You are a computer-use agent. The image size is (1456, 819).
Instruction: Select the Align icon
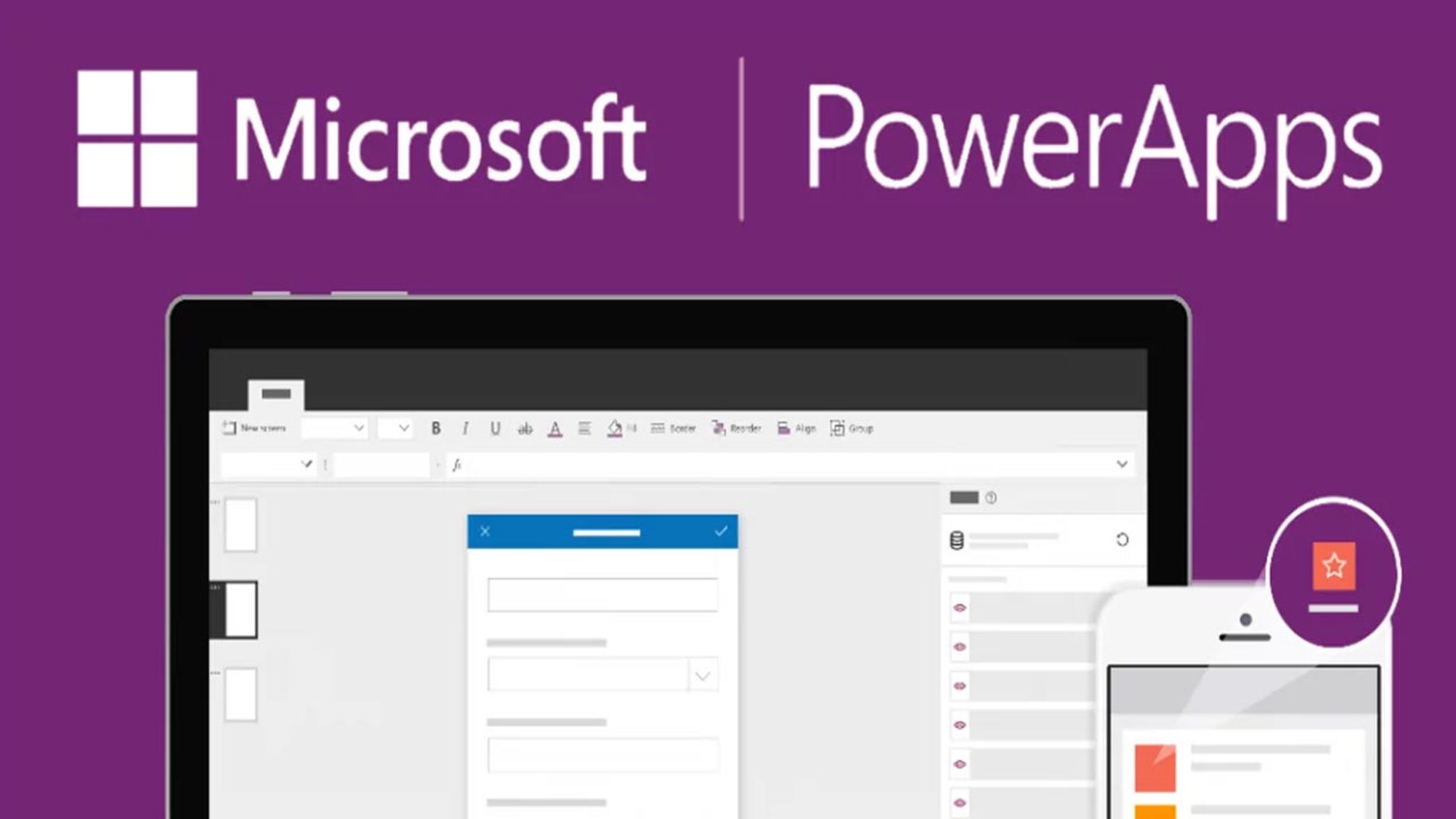click(782, 428)
